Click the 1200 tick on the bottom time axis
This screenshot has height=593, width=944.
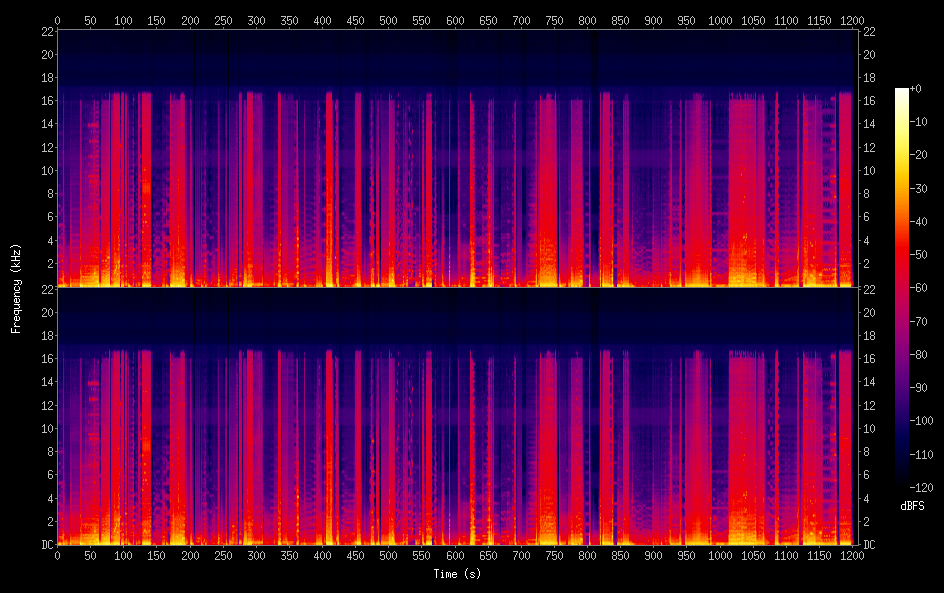(x=852, y=555)
